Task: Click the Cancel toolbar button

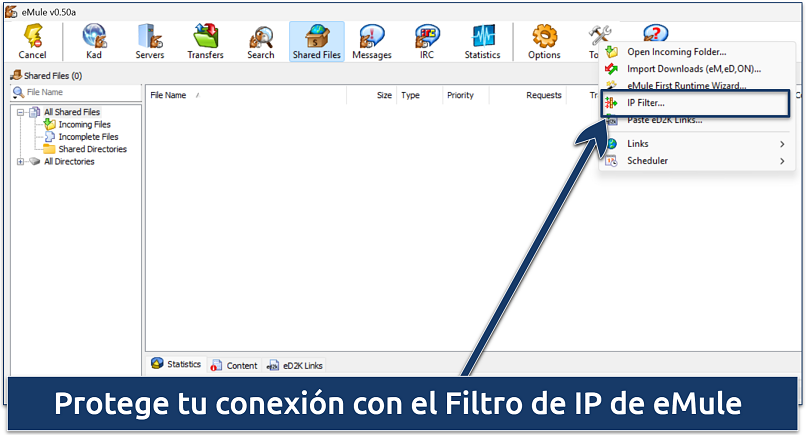Action: click(x=32, y=42)
